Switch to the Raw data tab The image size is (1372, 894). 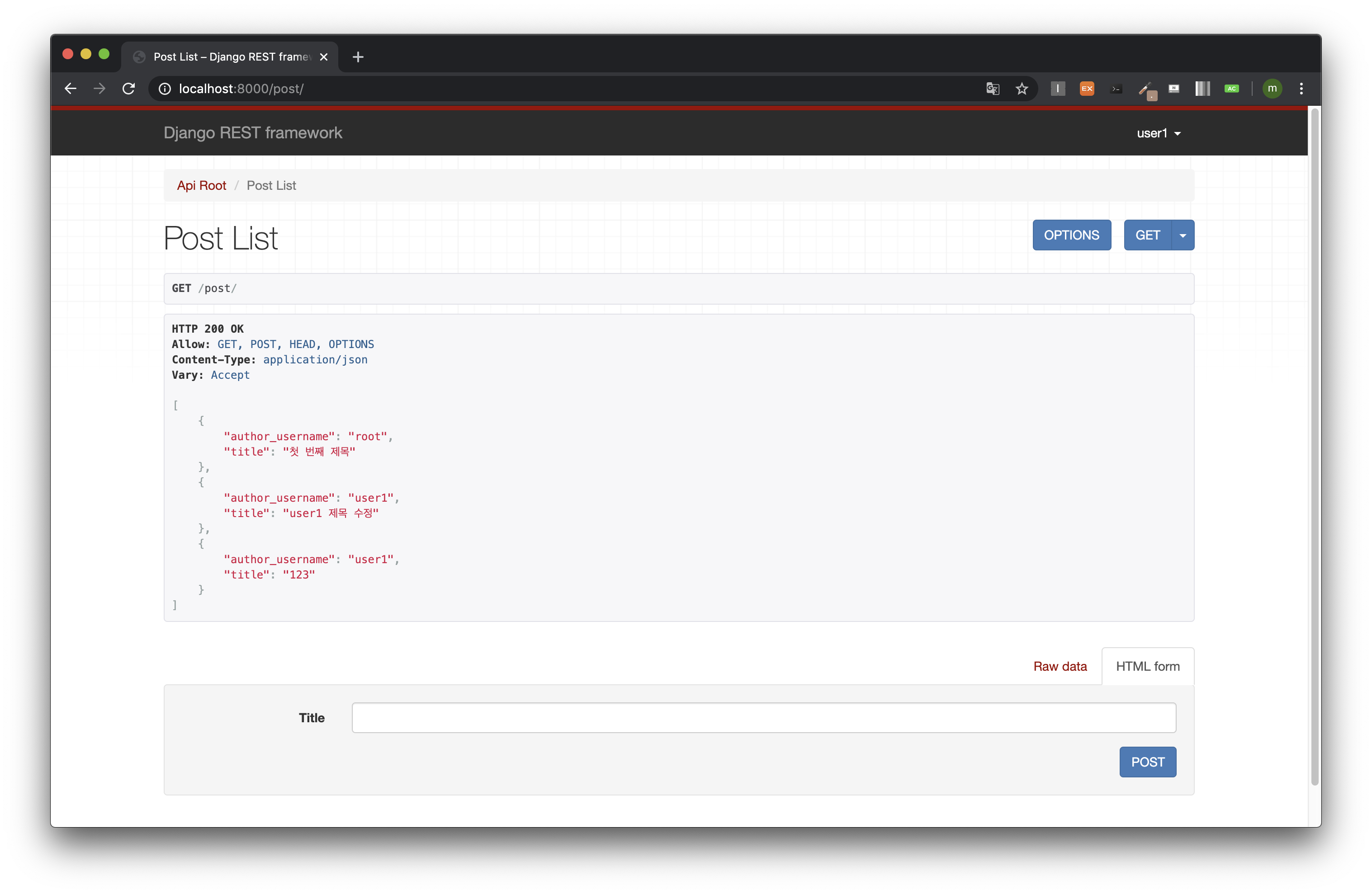click(x=1060, y=666)
